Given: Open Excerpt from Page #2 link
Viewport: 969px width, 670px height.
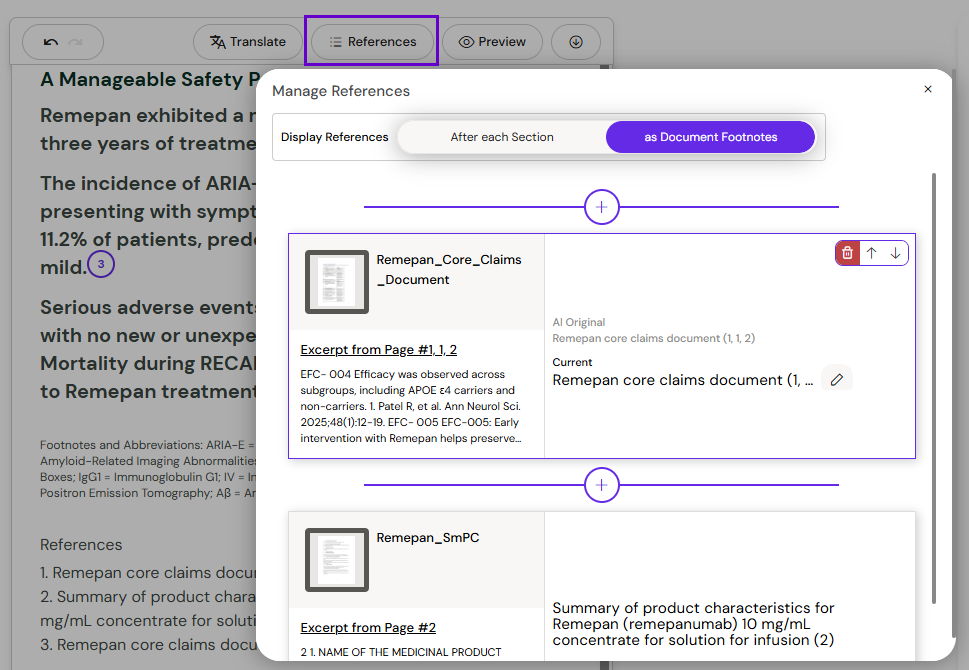Looking at the screenshot, I should point(368,628).
